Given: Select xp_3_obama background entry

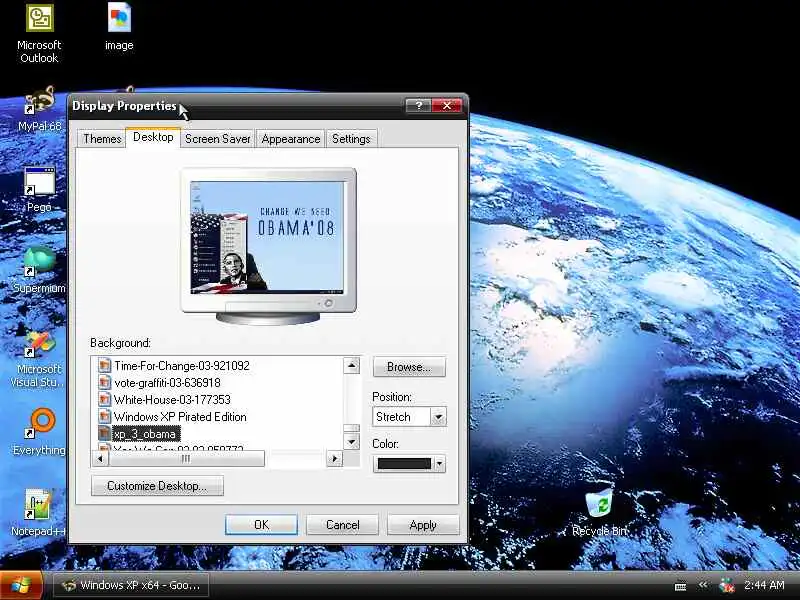Looking at the screenshot, I should pos(145,434).
